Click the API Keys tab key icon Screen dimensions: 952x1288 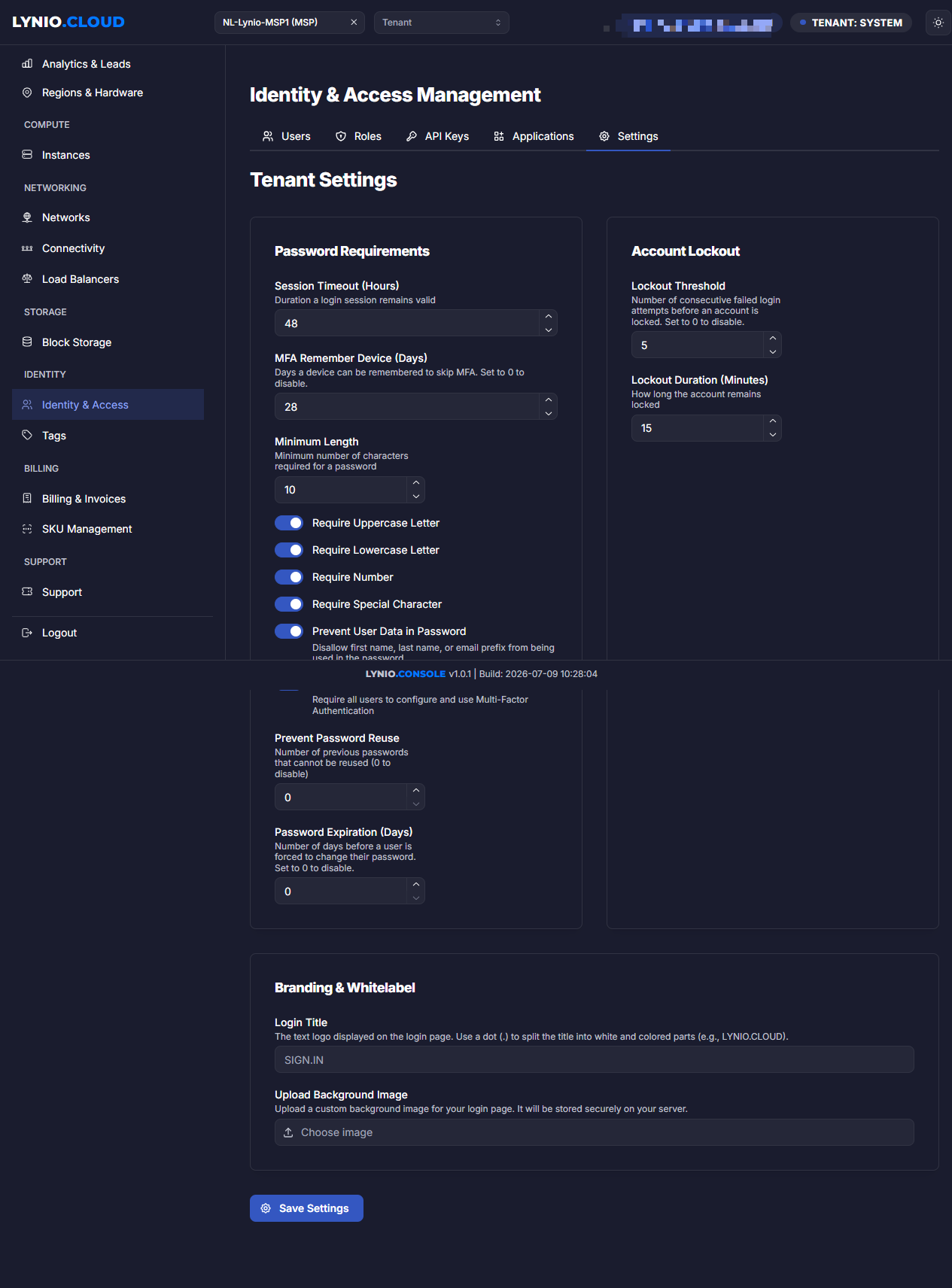pos(412,136)
